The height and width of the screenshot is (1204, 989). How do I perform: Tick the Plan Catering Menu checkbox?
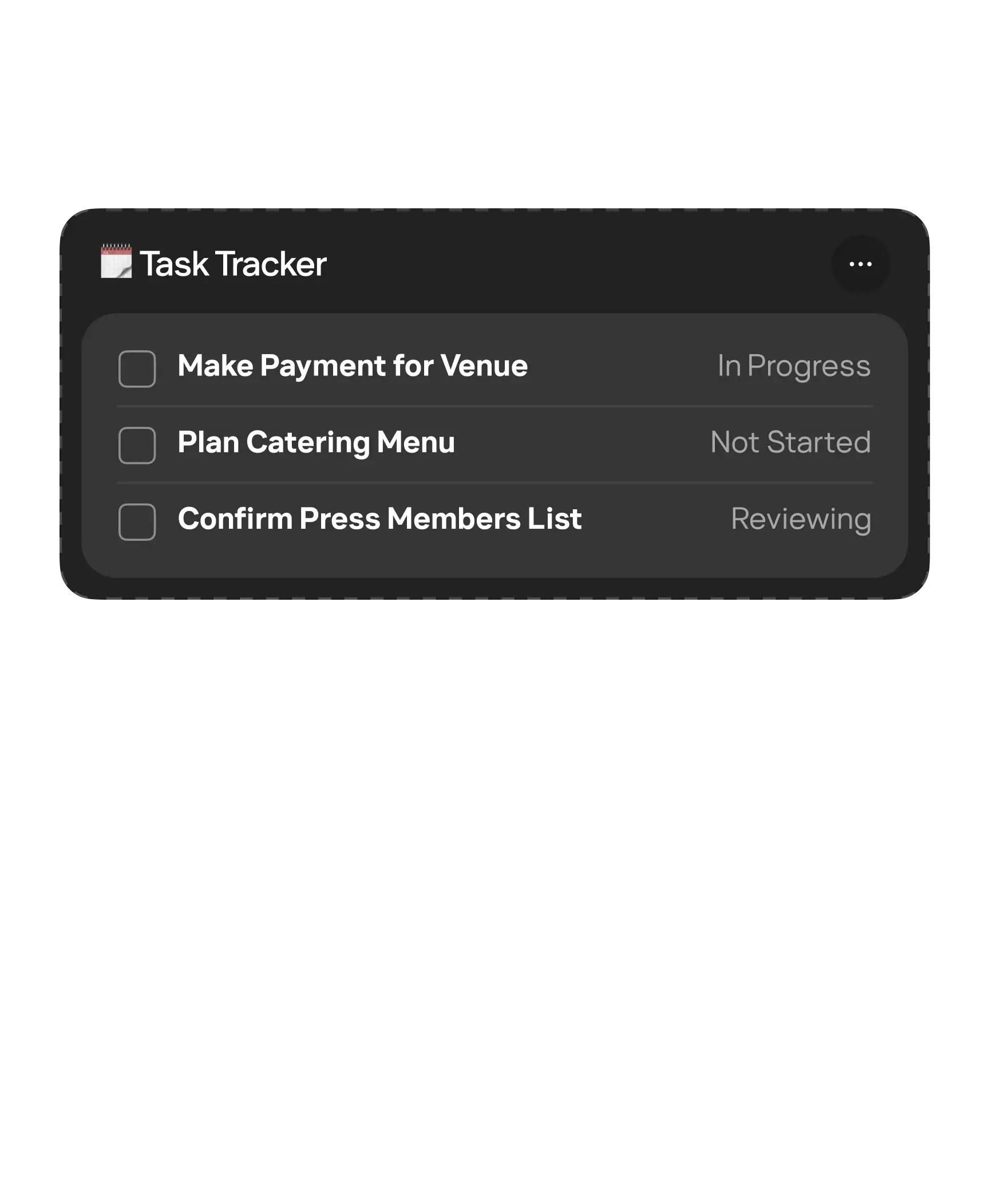(x=137, y=445)
